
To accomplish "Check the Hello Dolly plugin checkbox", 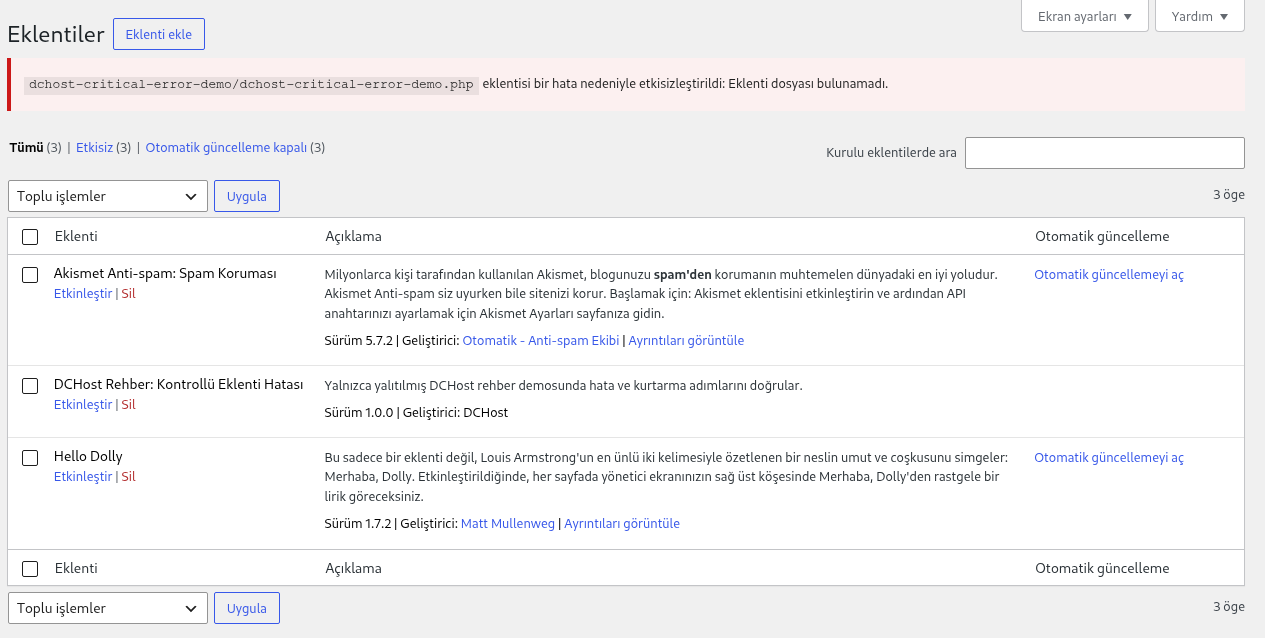I will 30,457.
